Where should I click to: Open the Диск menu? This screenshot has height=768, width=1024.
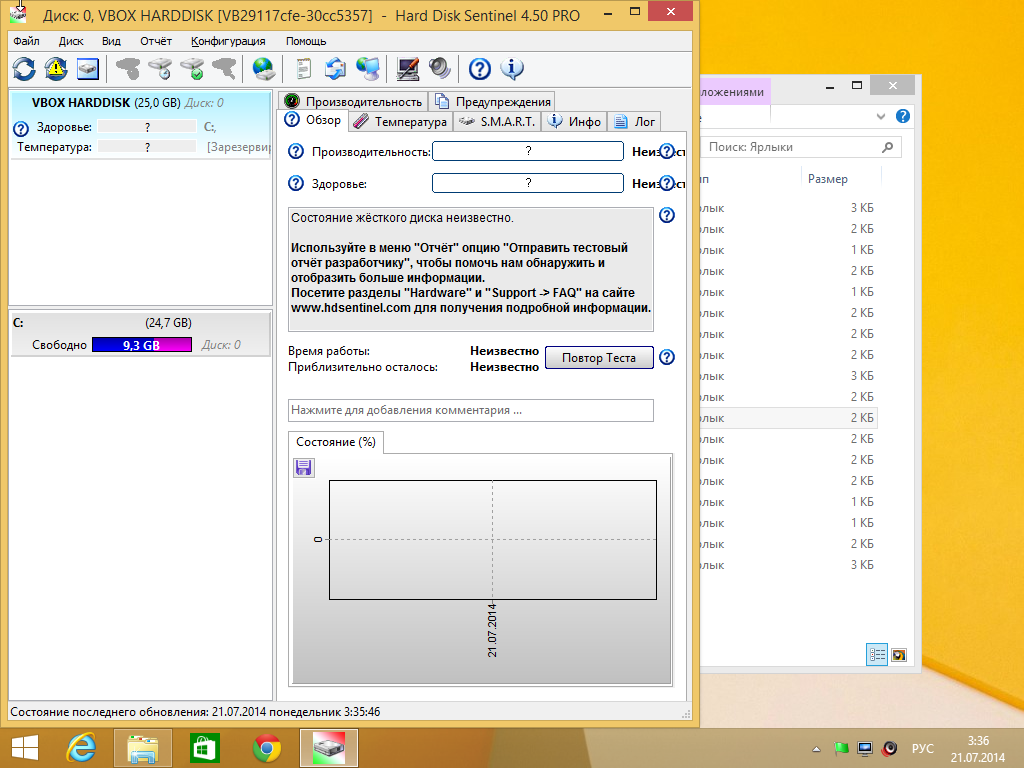71,41
